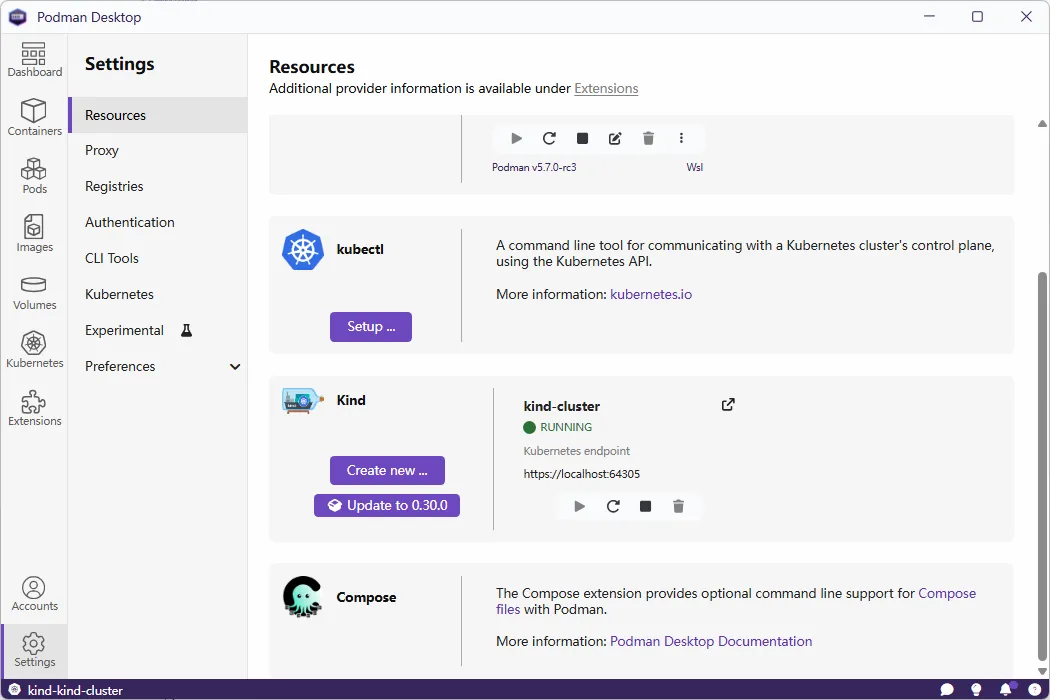Restart the Podman machine
Image resolution: width=1050 pixels, height=700 pixels.
(548, 138)
